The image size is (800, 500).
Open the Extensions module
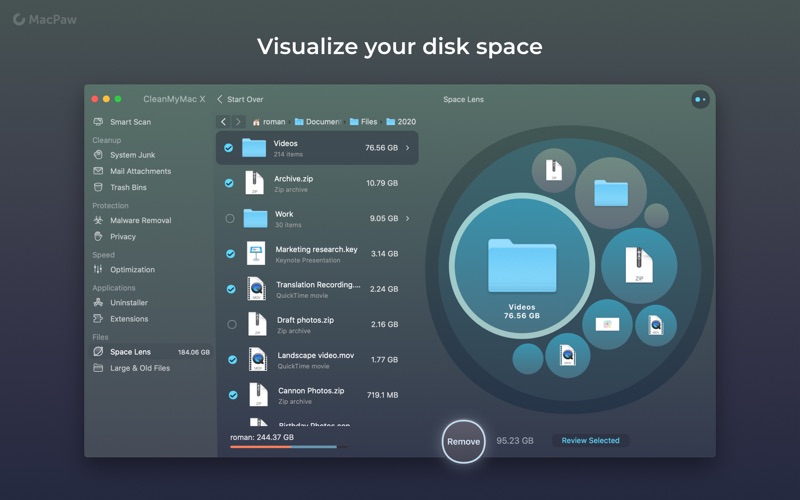click(129, 319)
